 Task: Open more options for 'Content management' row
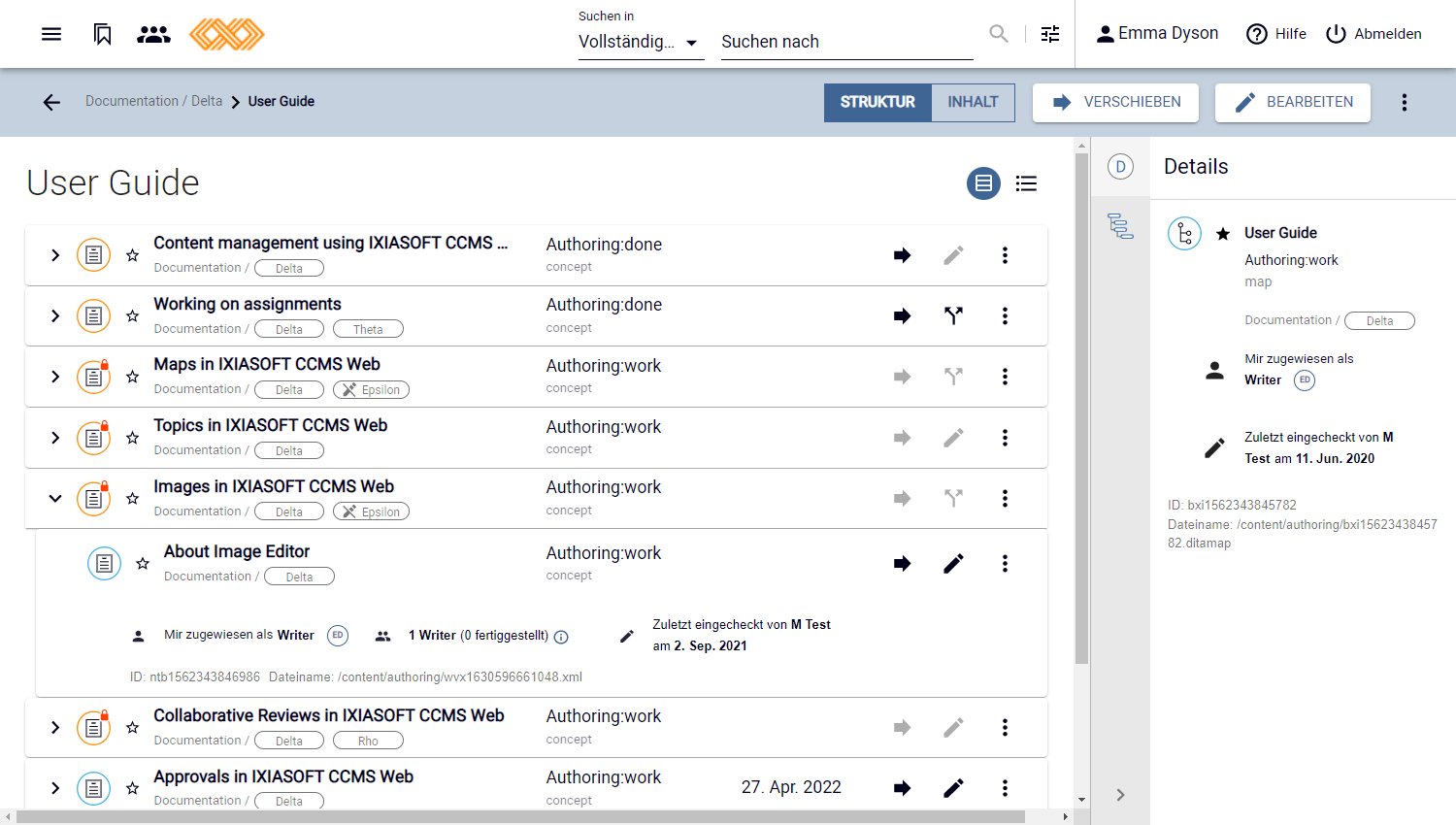pos(1005,255)
